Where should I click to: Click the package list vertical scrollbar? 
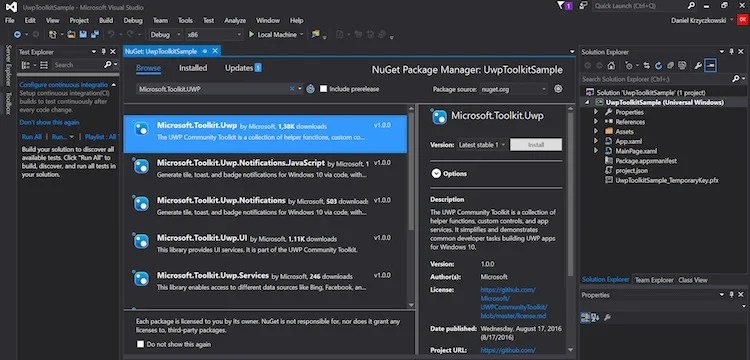coord(411,208)
